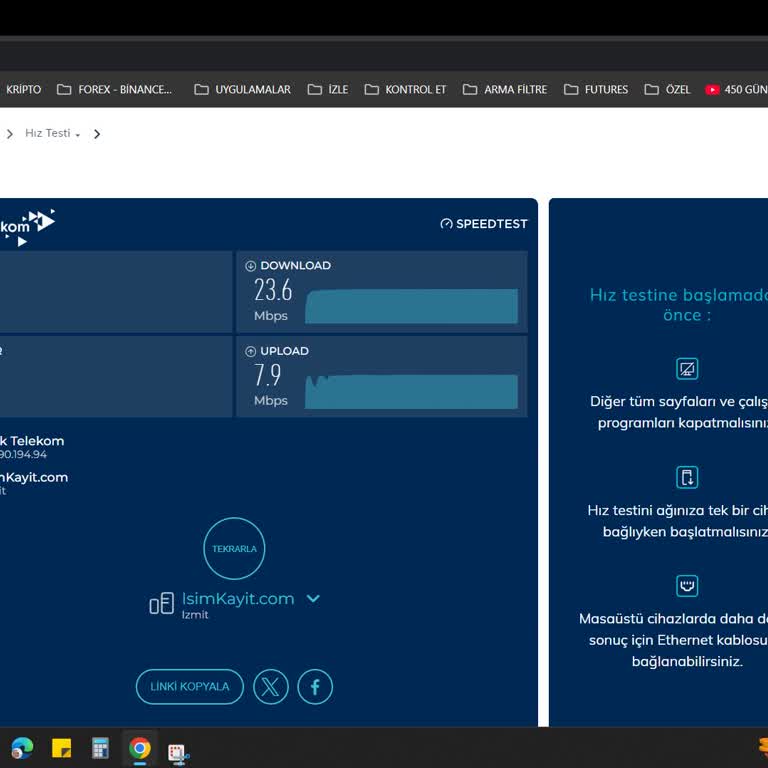Open the FOREX - BİNANCE bookmark folder
This screenshot has width=768, height=768.
115,89
